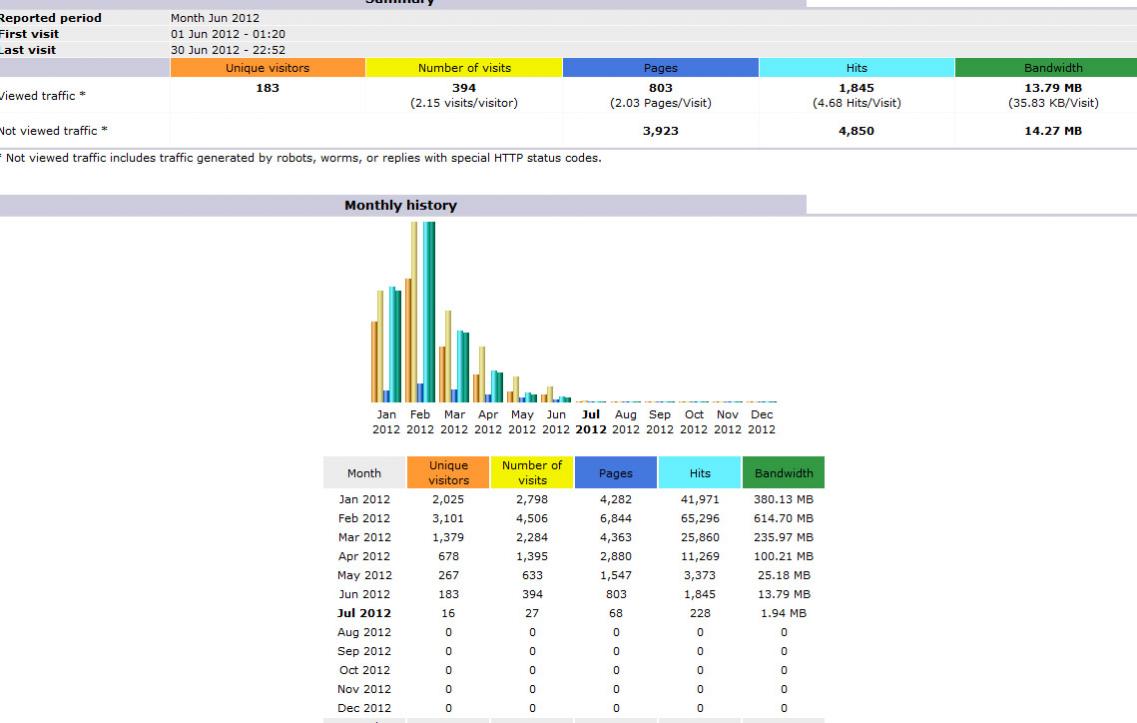Select the Monthly history section heading
The image size is (1137, 723).
tap(400, 205)
